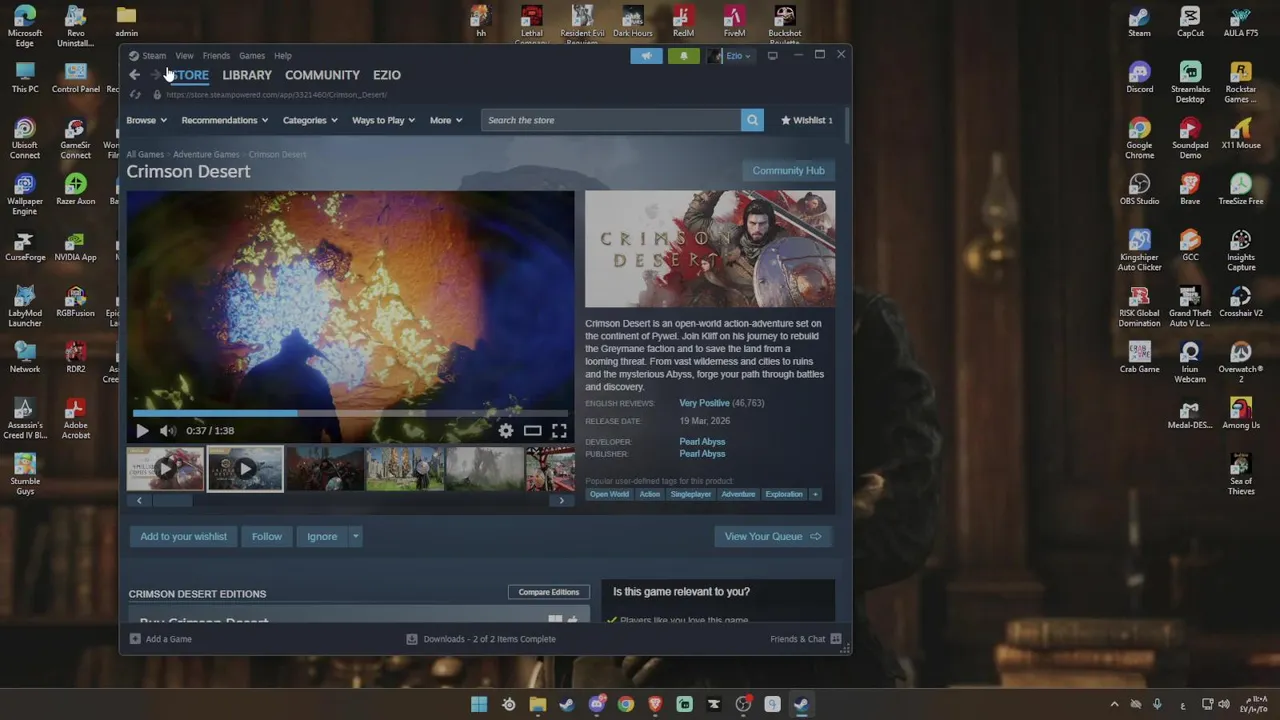The height and width of the screenshot is (720, 1280).
Task: Open the Help menu
Action: 283,56
